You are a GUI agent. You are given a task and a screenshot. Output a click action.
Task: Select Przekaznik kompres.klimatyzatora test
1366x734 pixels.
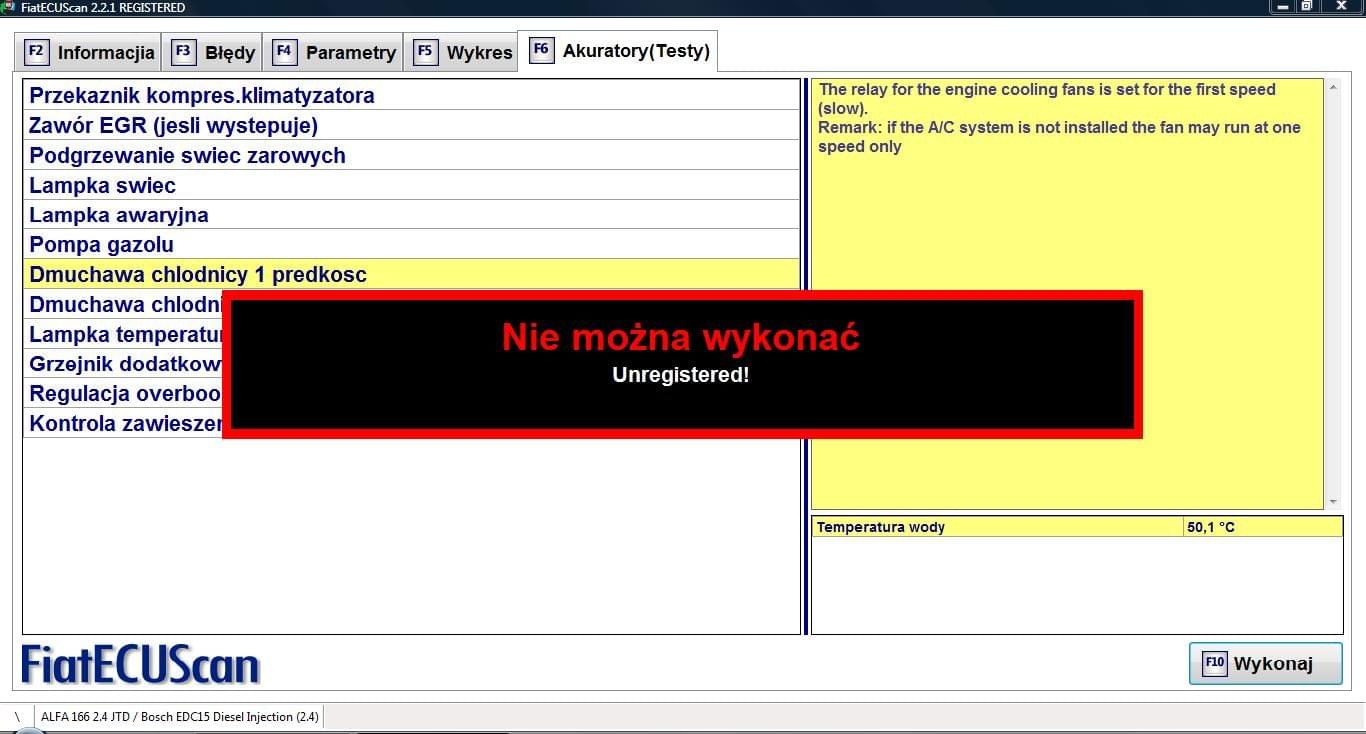[411, 96]
